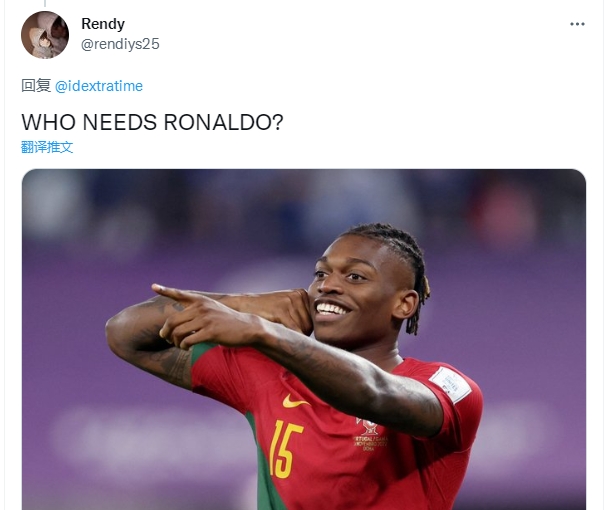Click the 翻译推文 translate tweet link
604x510 pixels.
[47, 147]
